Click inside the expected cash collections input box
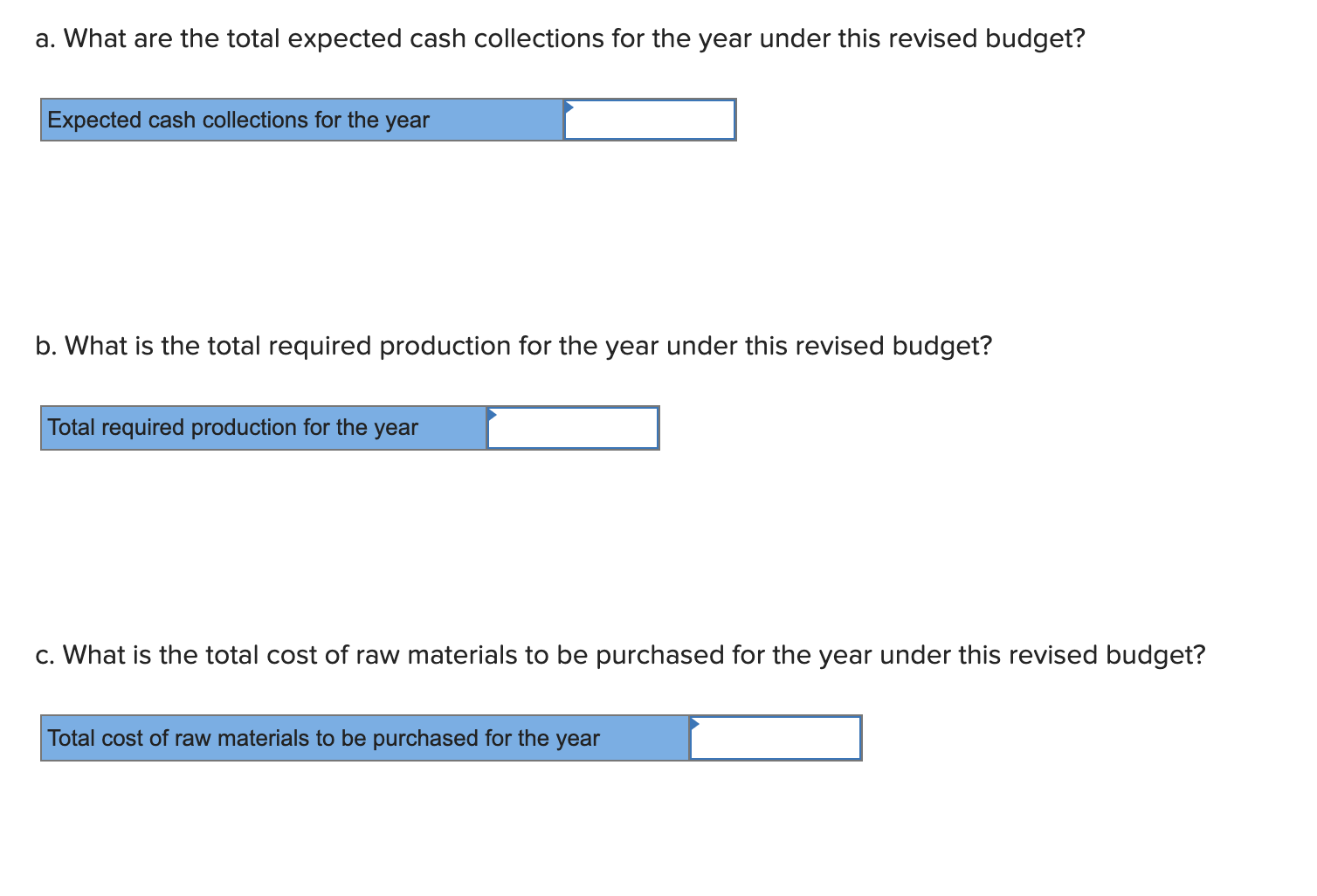 (650, 122)
